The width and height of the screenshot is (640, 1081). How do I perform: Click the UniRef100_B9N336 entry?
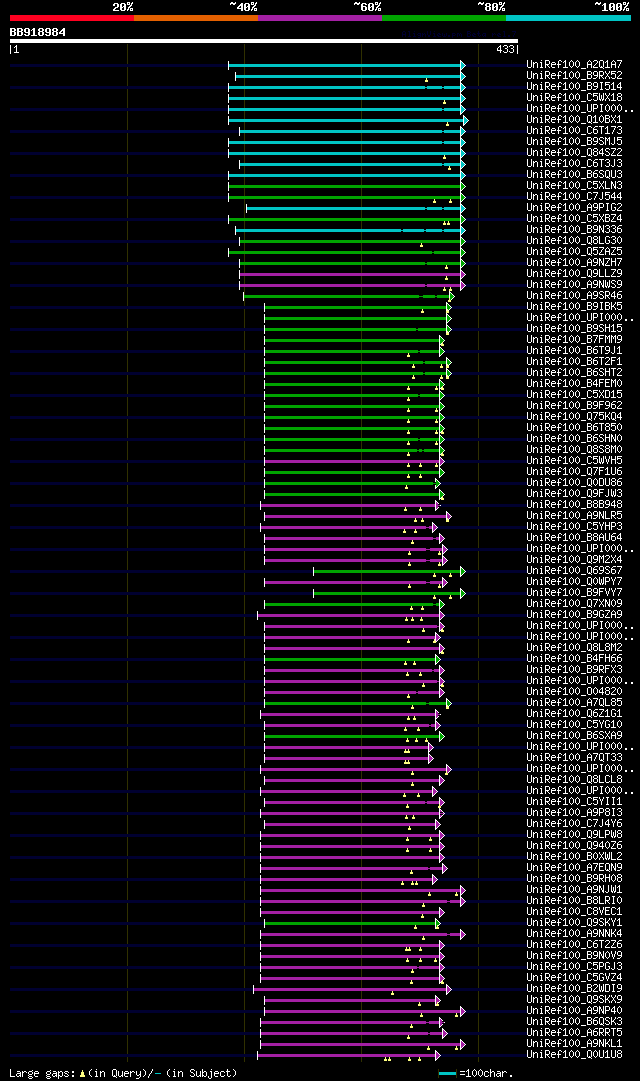574,230
